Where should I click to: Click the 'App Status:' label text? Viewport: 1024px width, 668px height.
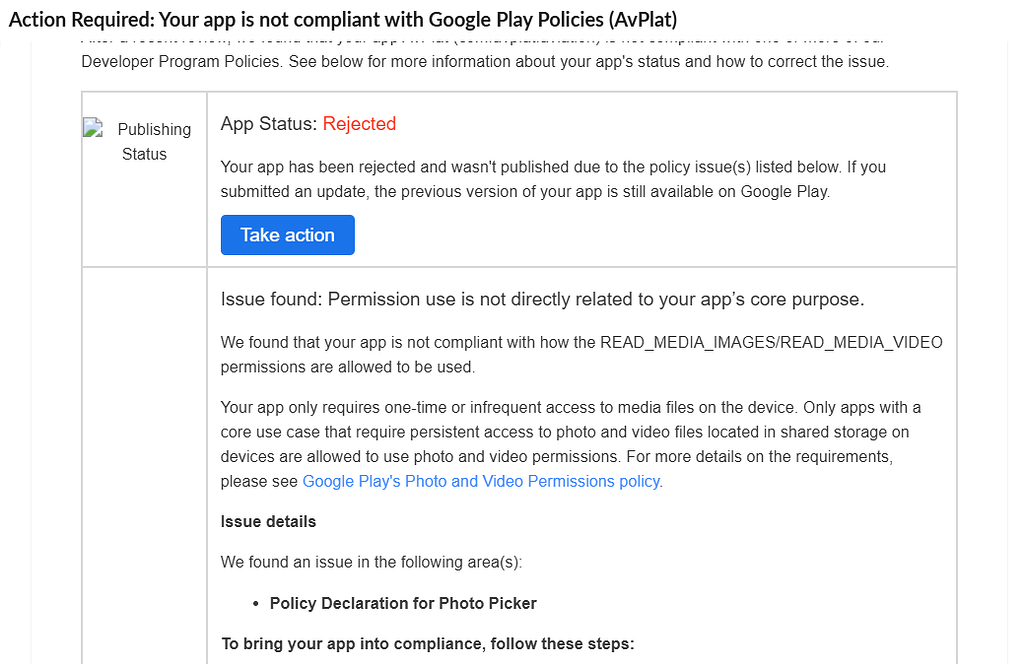[x=268, y=123]
